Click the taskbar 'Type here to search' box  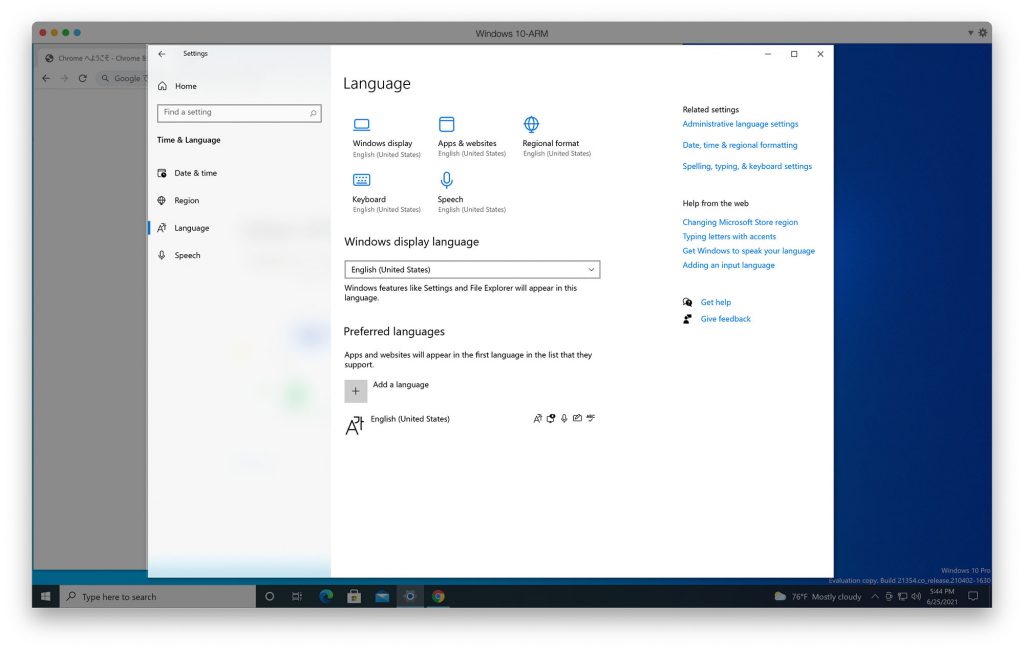157,596
